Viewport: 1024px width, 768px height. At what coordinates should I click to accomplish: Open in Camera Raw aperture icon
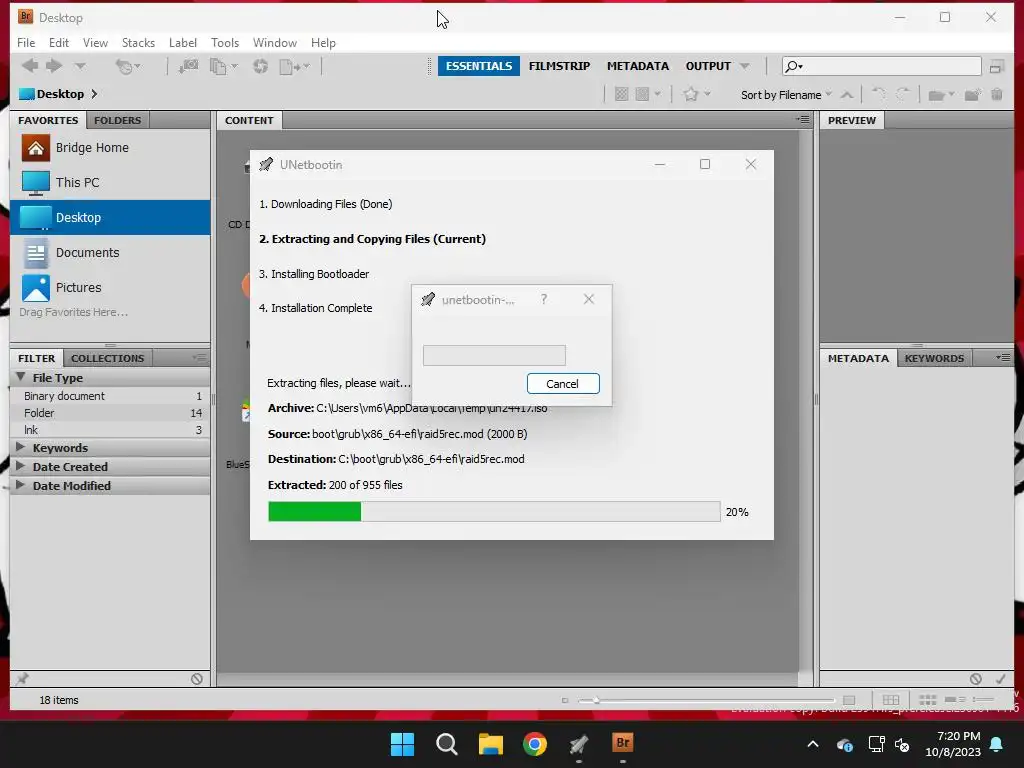(261, 66)
